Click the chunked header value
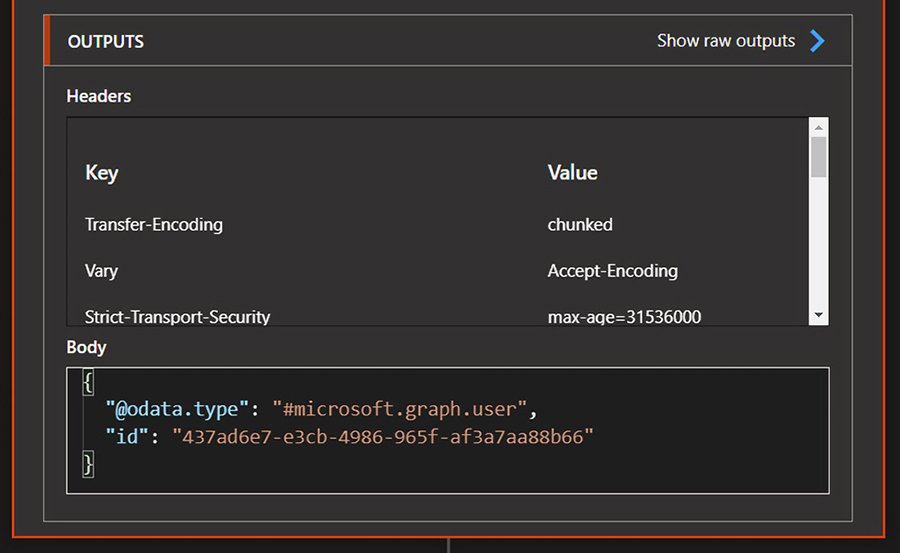The image size is (900, 553). [x=580, y=225]
